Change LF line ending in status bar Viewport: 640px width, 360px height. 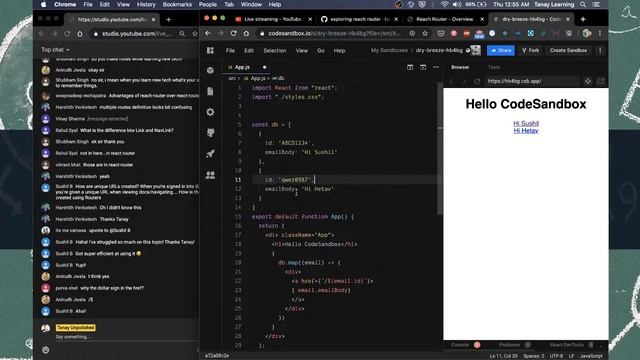pos(571,356)
